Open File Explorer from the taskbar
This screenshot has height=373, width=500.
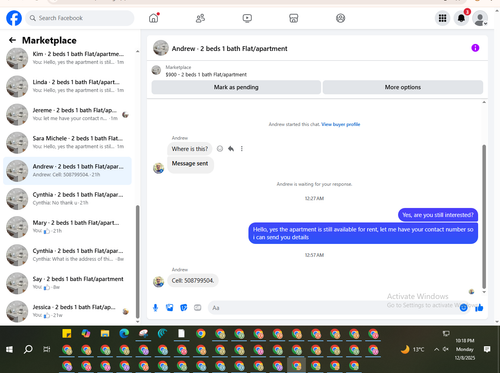[x=105, y=333]
